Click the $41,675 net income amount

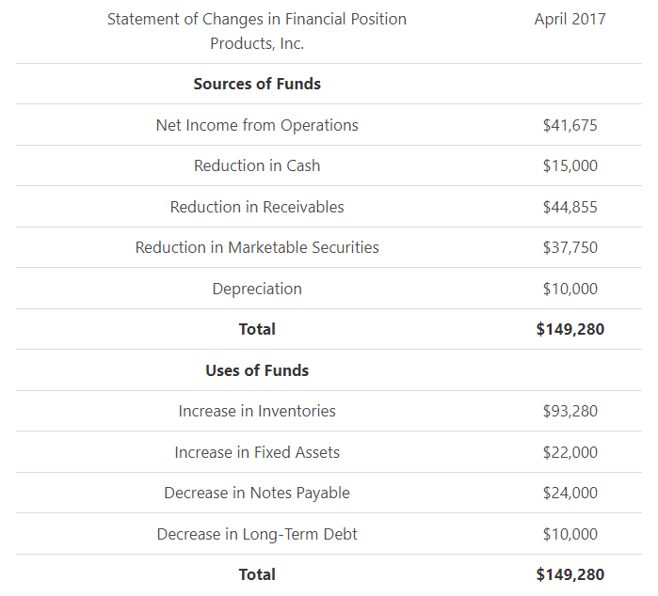pyautogui.click(x=570, y=126)
